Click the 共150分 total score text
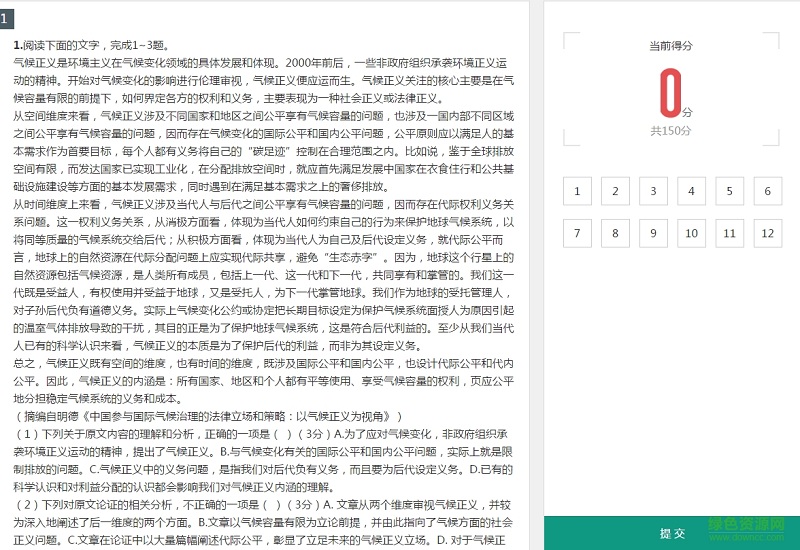 pos(671,130)
